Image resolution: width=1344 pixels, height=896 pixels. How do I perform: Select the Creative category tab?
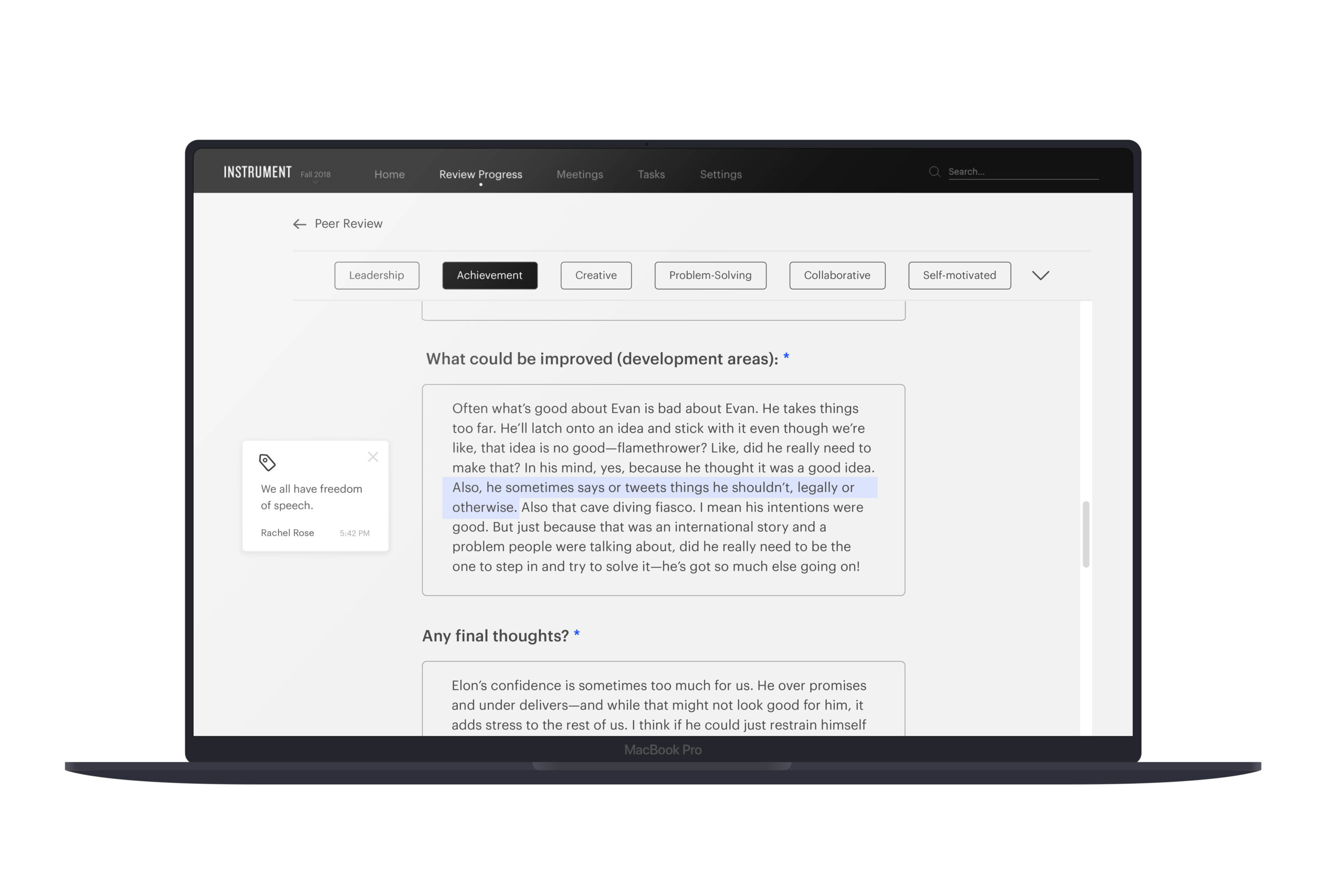pos(596,276)
